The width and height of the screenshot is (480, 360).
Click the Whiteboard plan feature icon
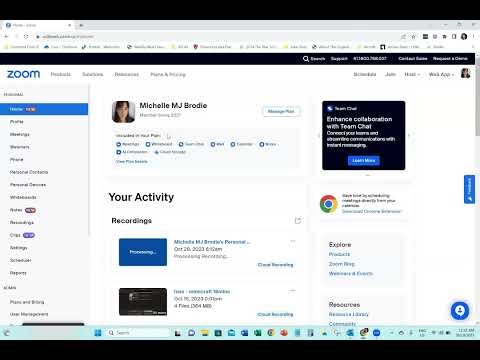pos(148,144)
